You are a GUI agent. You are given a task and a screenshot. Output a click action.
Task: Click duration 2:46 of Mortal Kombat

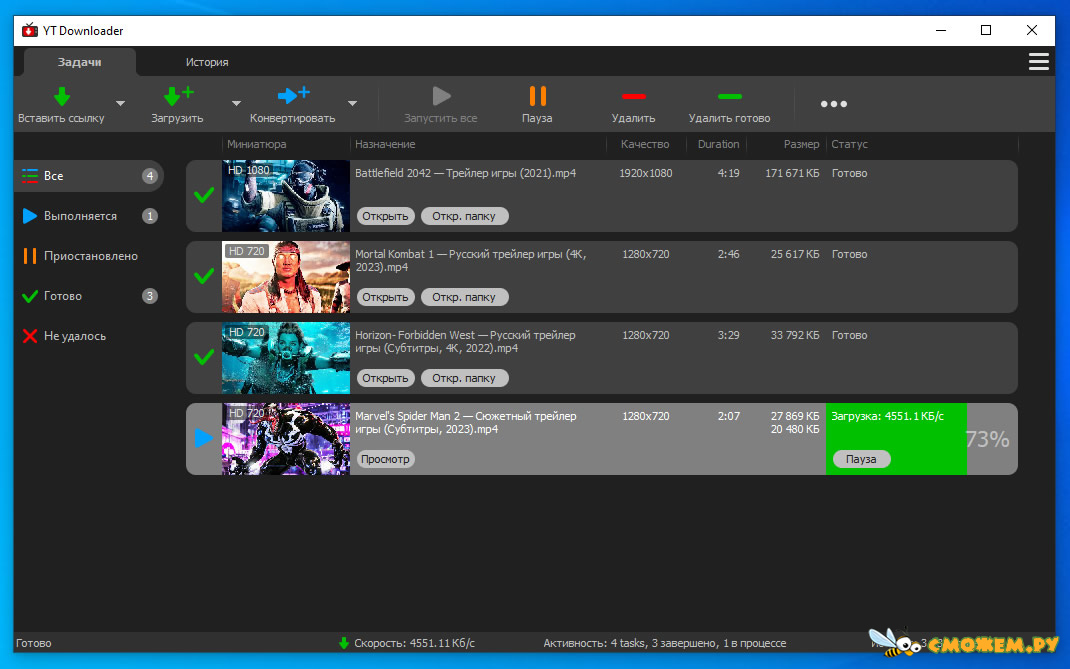click(729, 254)
